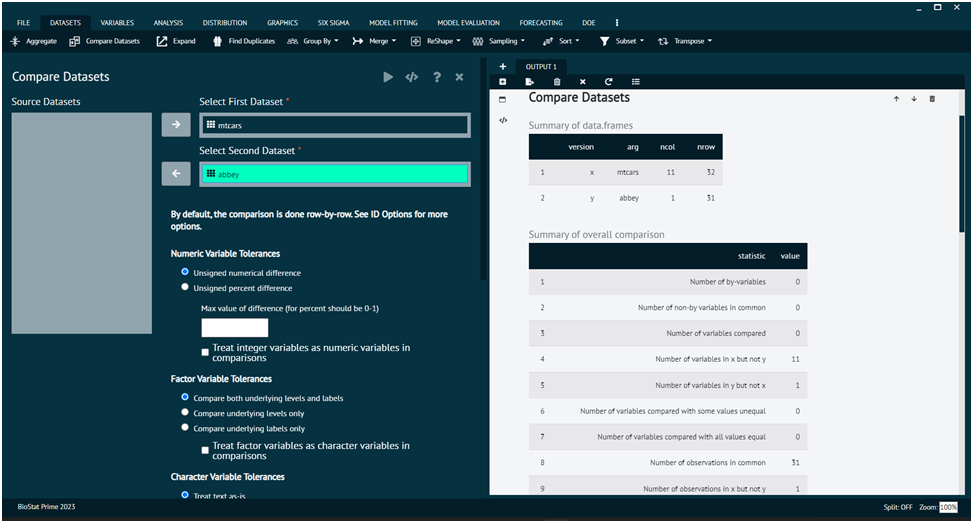Open the Compare Datasets help question mark

tap(437, 77)
